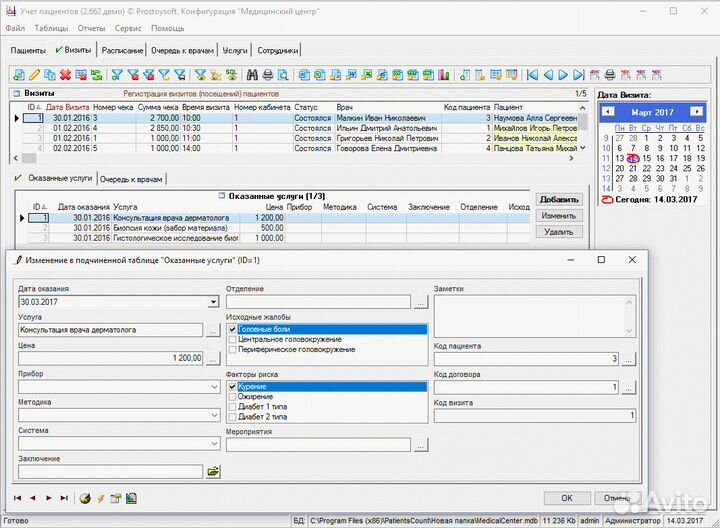Open the Отчеты menu

91,28
